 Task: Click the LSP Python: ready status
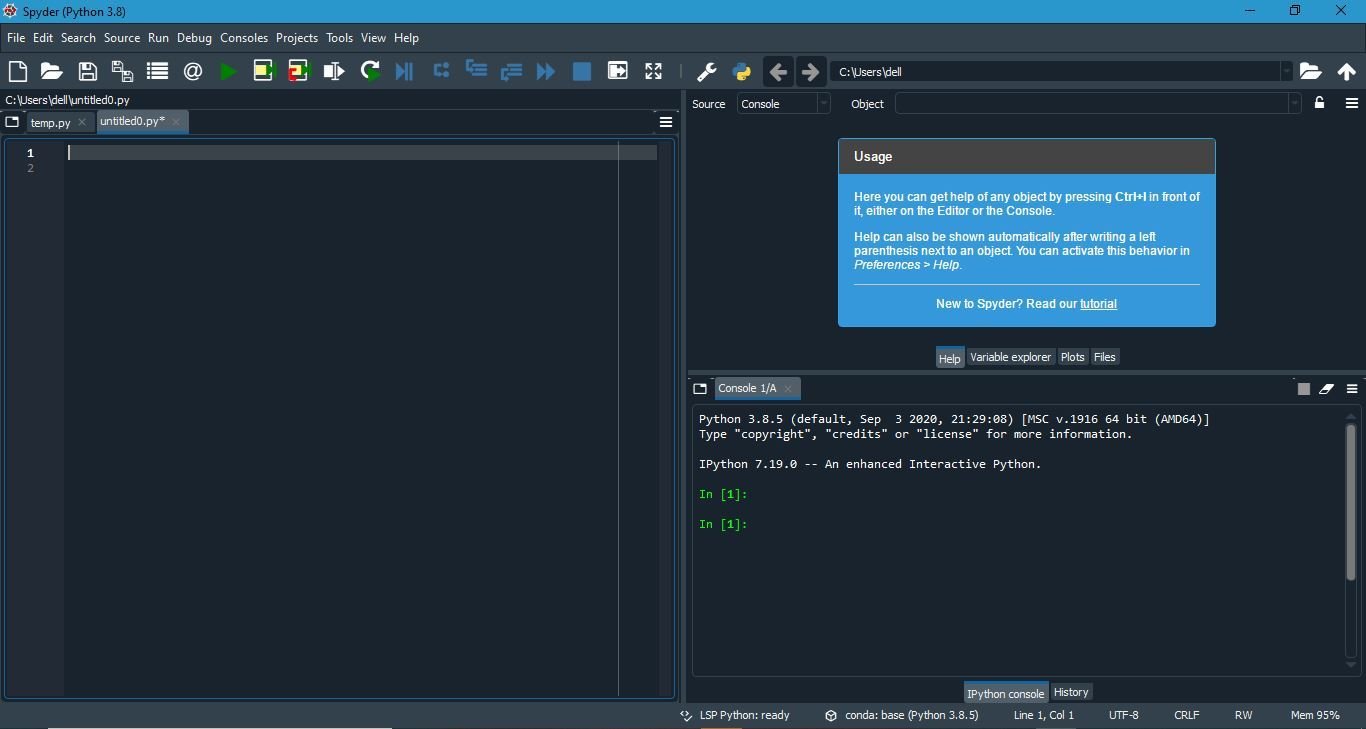[735, 715]
